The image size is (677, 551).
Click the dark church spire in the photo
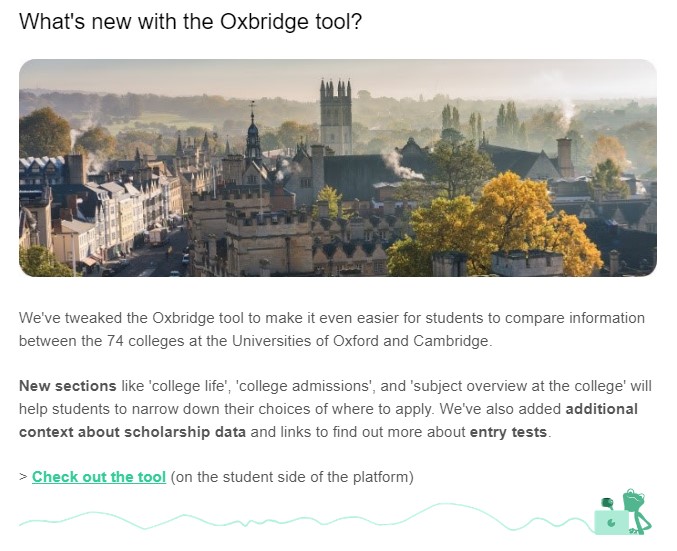(253, 132)
